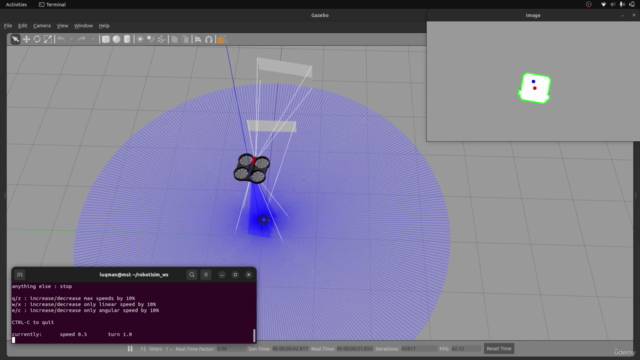This screenshot has height=360, width=640.
Task: Open the undo history dropdown arrow
Action: coord(71,39)
